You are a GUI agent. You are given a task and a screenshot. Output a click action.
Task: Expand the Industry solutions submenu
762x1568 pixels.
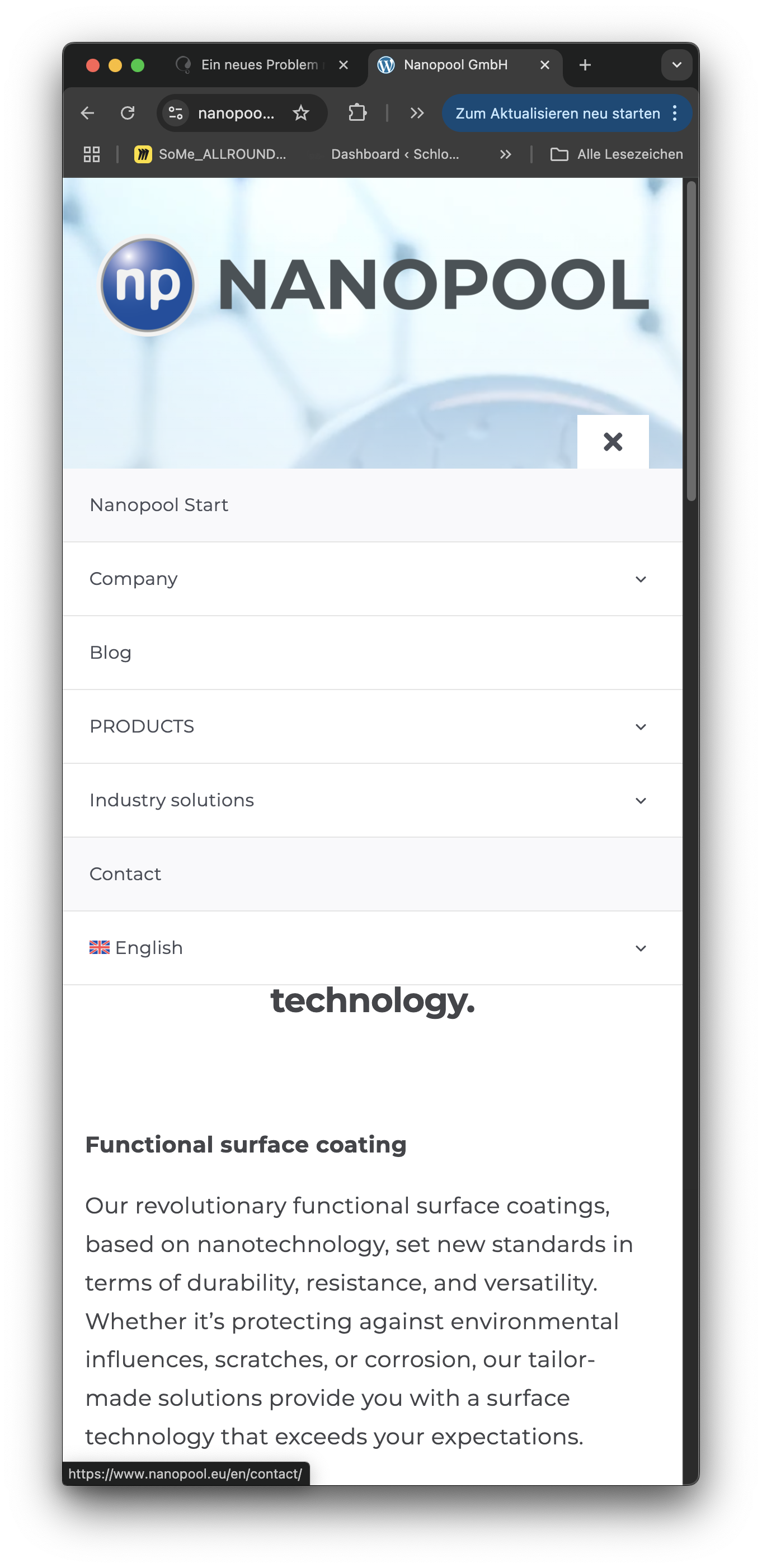pos(640,800)
